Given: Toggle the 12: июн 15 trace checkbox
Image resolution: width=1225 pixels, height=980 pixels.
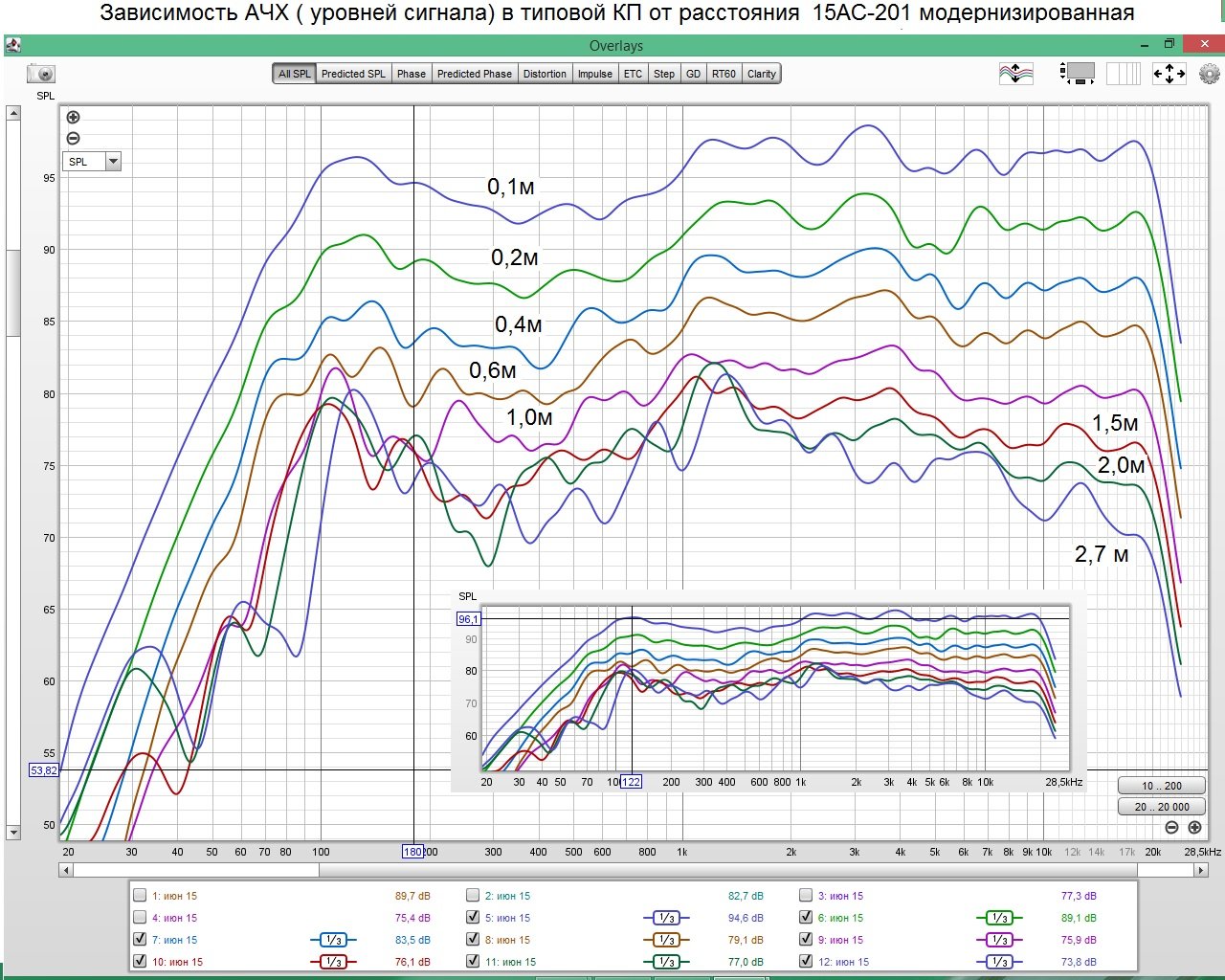Looking at the screenshot, I should tap(806, 962).
